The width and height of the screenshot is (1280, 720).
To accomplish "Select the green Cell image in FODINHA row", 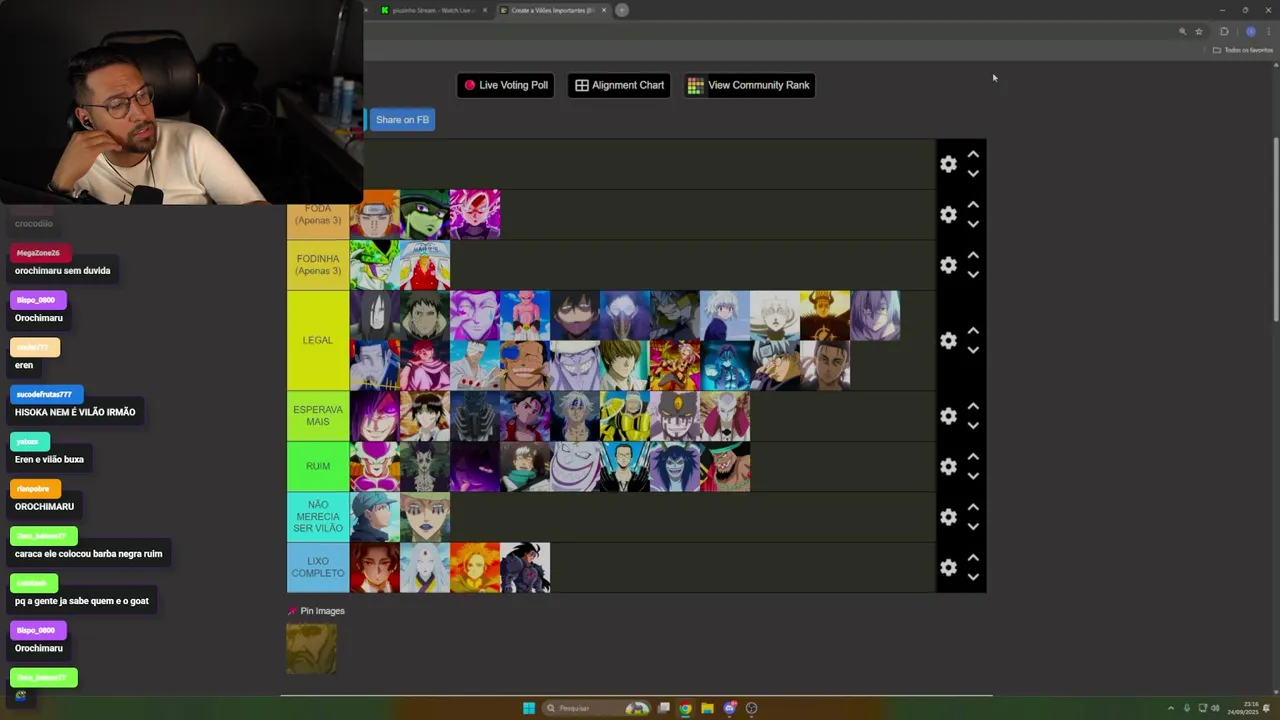I will pos(375,265).
